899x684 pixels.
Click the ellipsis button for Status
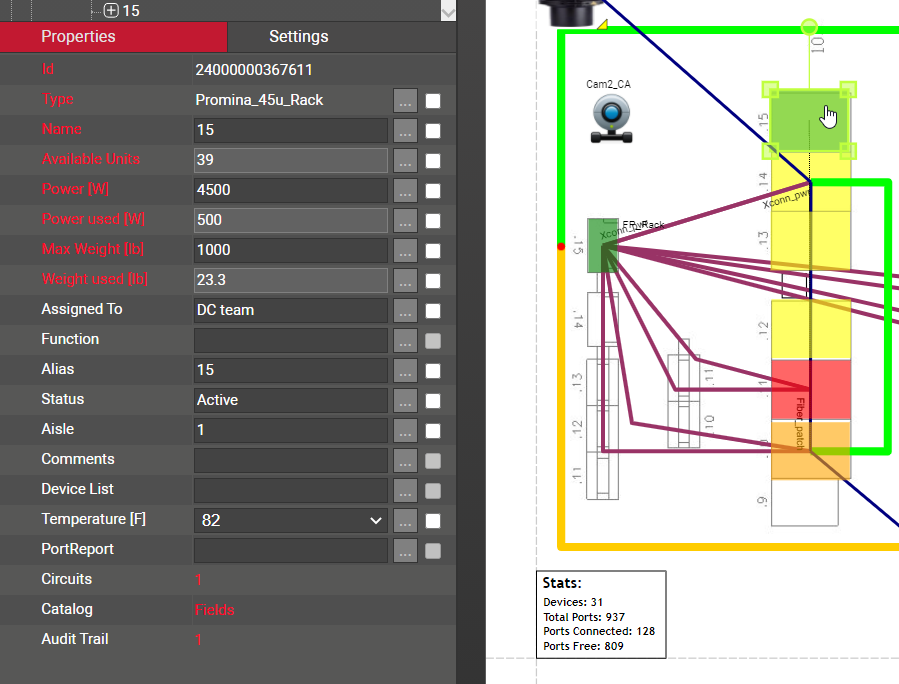pyautogui.click(x=405, y=400)
